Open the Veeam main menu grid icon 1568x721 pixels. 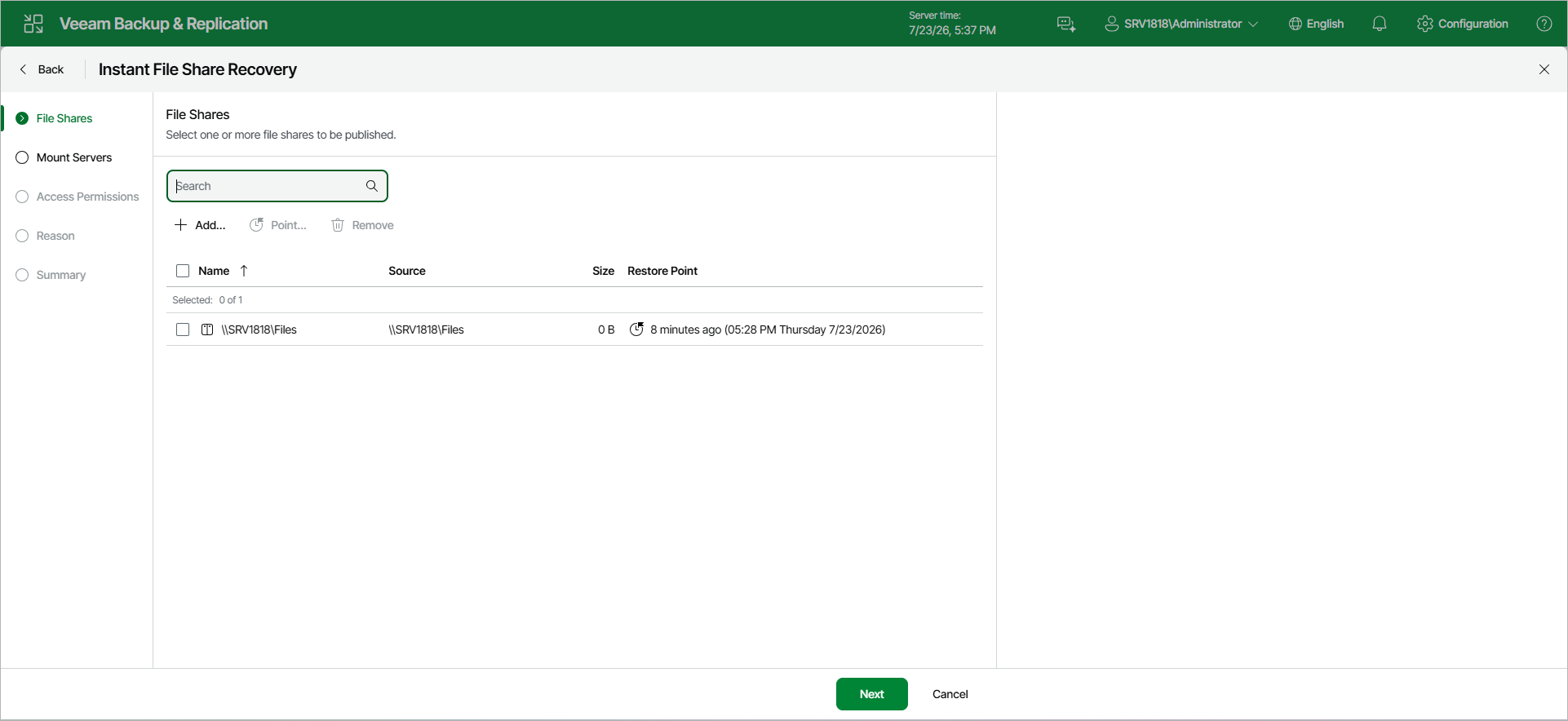(x=33, y=24)
